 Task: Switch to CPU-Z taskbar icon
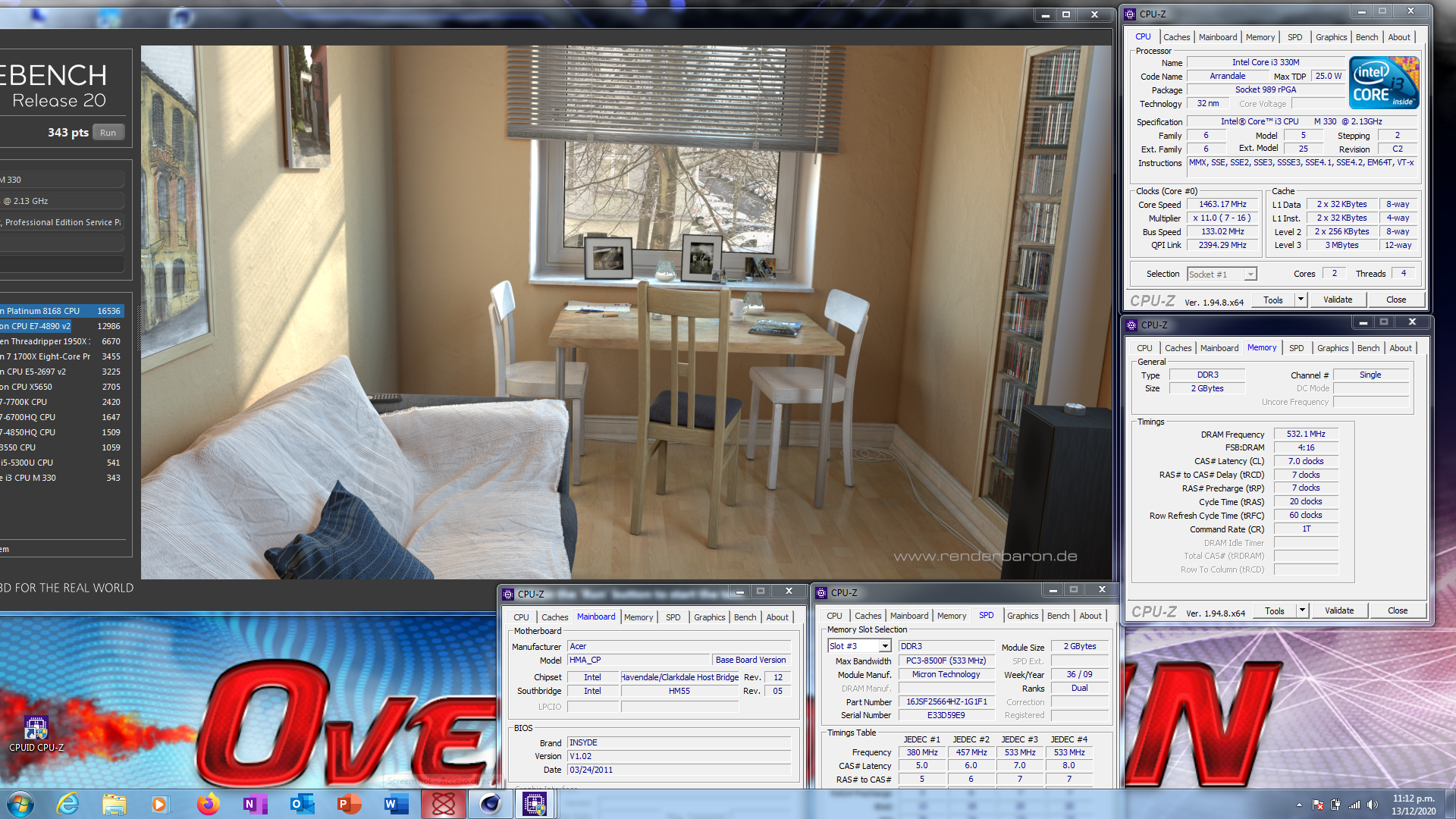(x=535, y=804)
